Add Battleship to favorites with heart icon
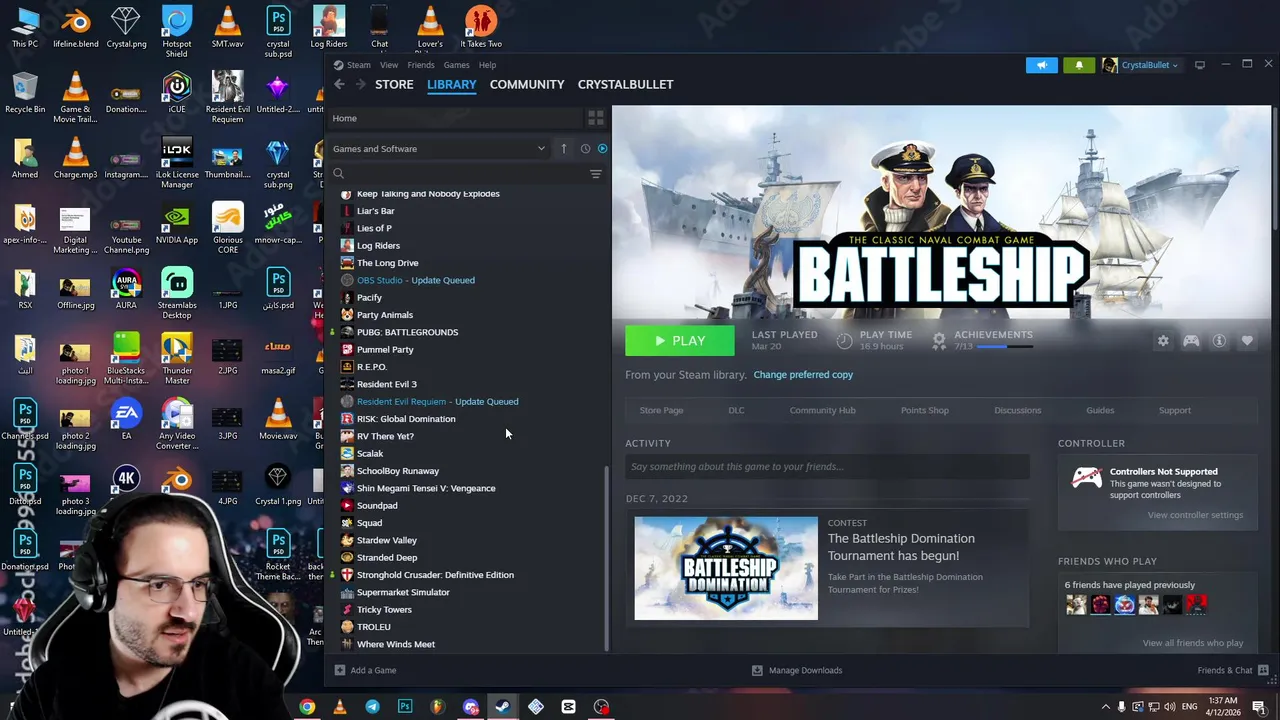The width and height of the screenshot is (1280, 720). pyautogui.click(x=1247, y=341)
